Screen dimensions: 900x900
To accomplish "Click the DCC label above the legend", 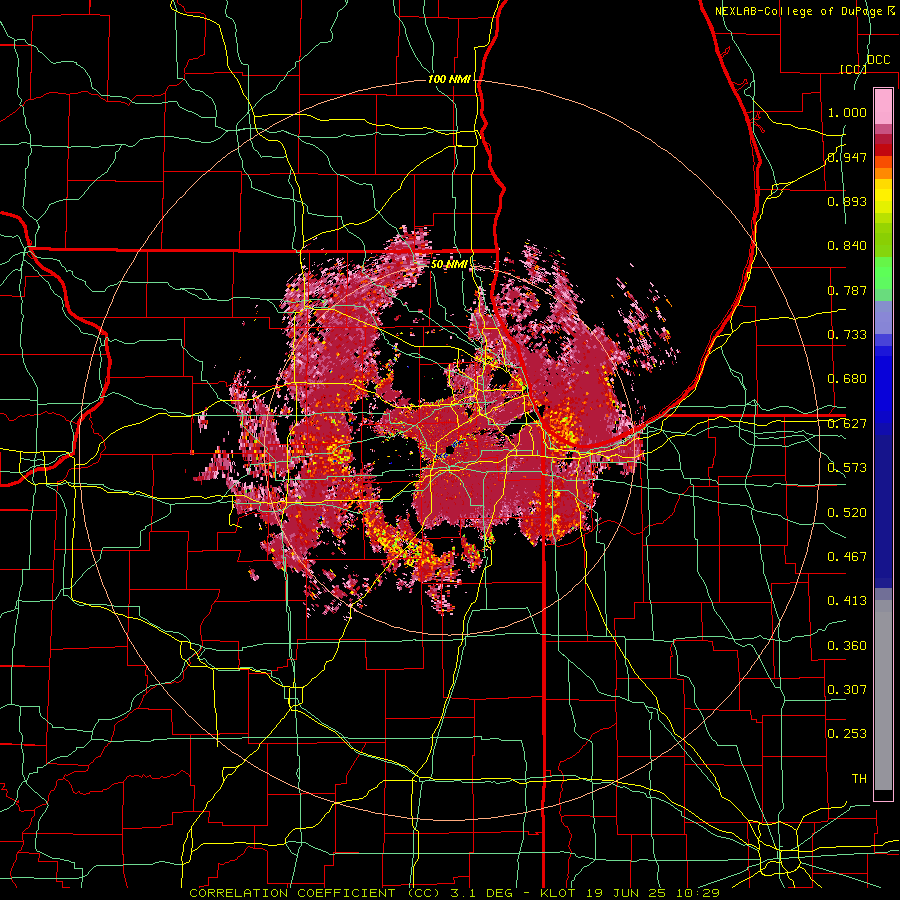I will [878, 60].
